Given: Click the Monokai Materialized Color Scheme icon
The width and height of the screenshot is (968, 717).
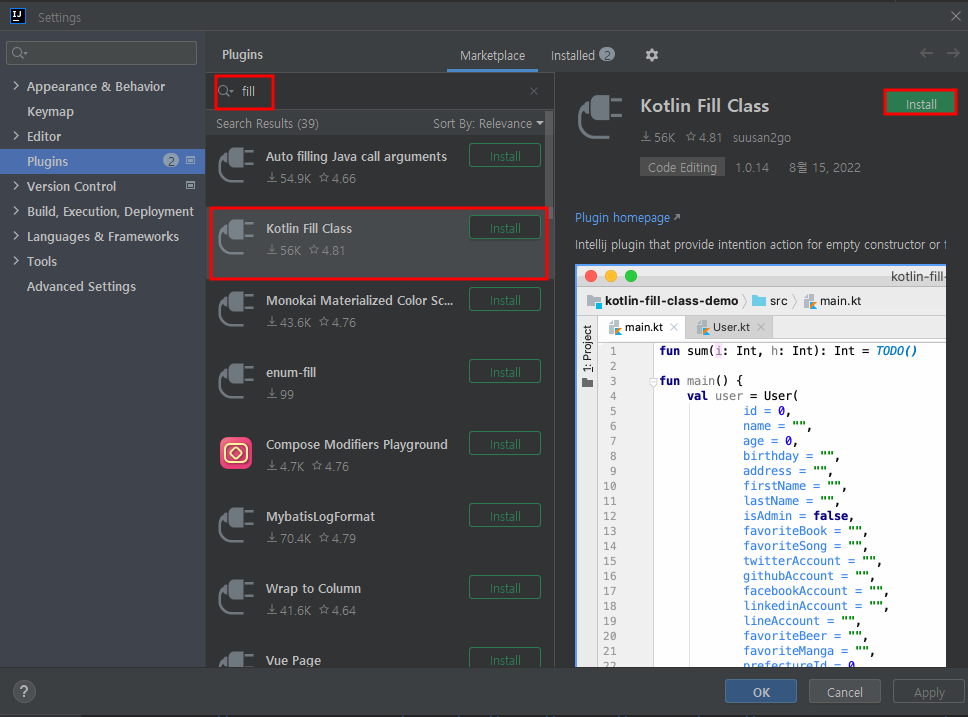Looking at the screenshot, I should tap(236, 309).
